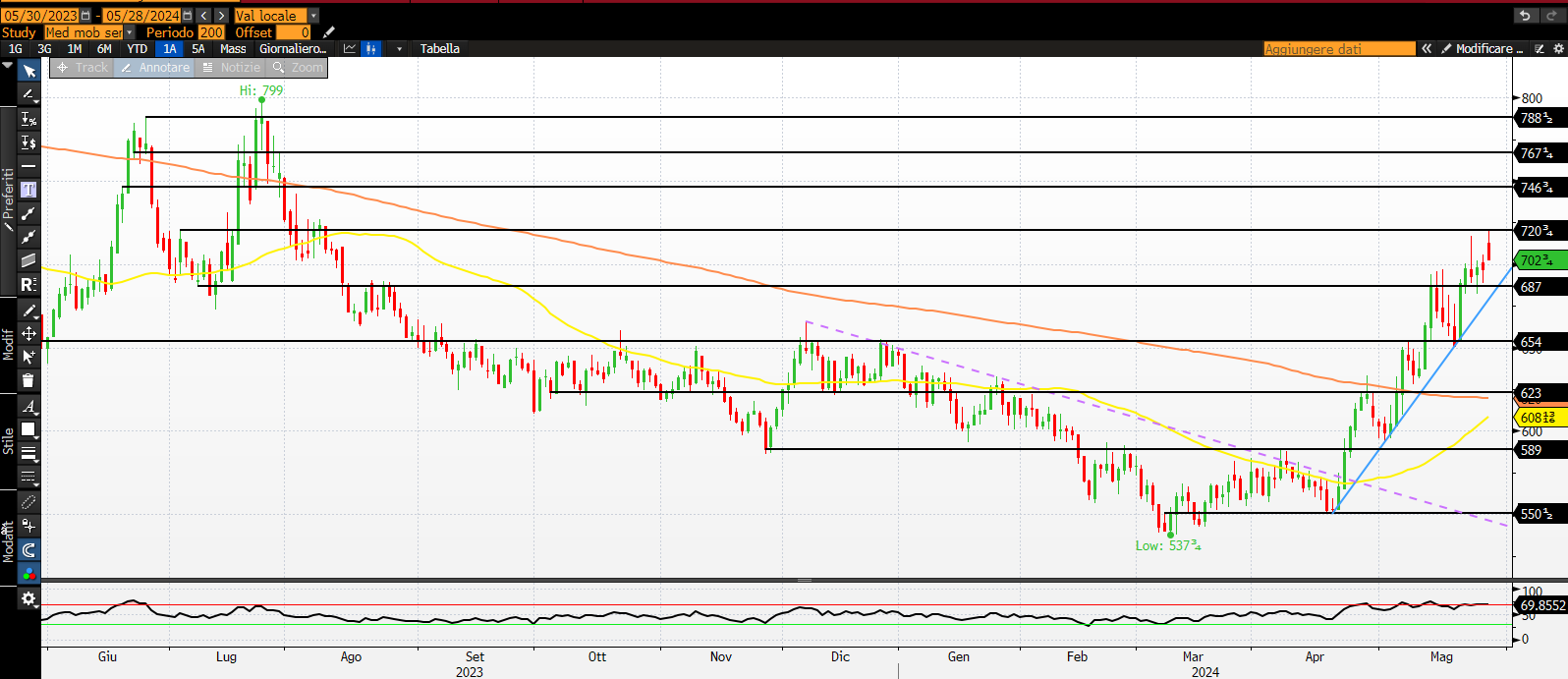This screenshot has height=679, width=1568.
Task: Select the 5A time range tab
Action: 198,48
